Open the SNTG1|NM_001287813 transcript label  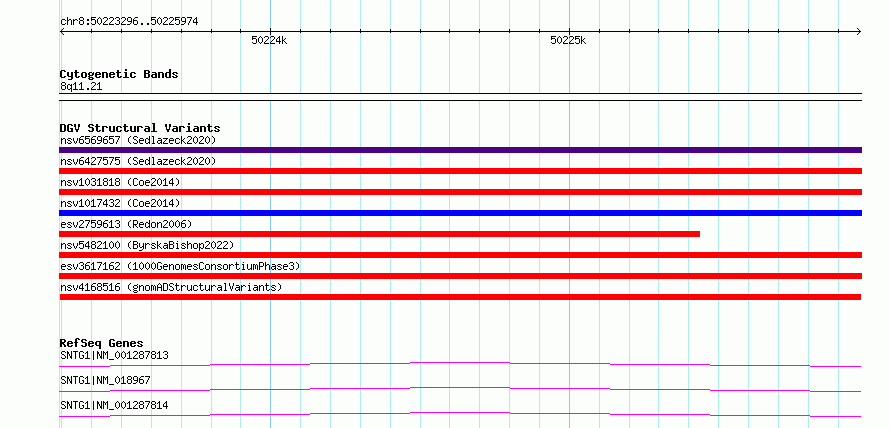[x=114, y=355]
